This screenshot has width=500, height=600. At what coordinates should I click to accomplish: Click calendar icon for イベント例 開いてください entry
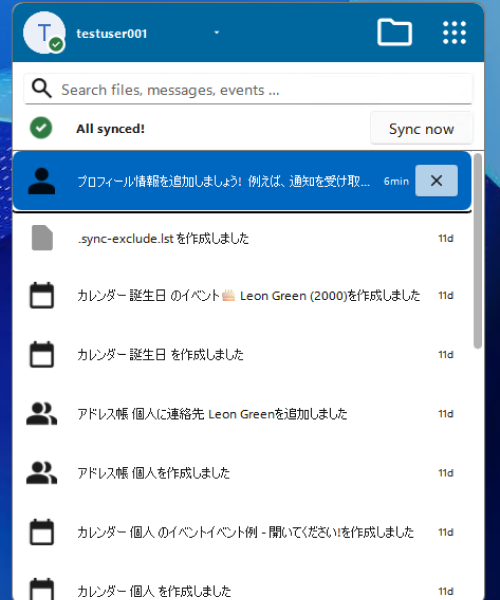42,532
